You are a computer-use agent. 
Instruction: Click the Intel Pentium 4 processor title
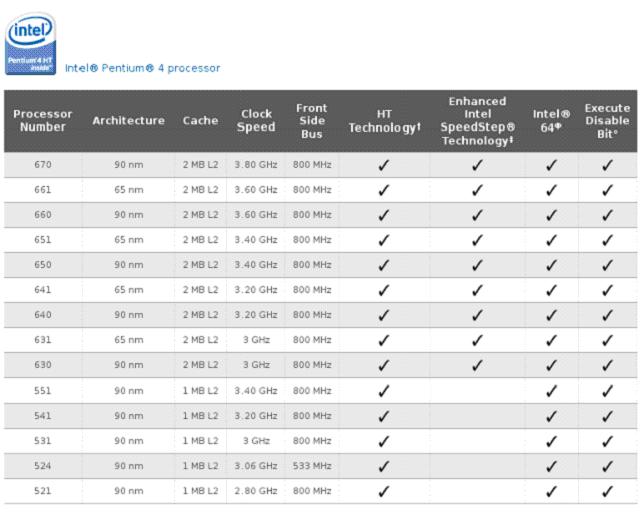(142, 68)
